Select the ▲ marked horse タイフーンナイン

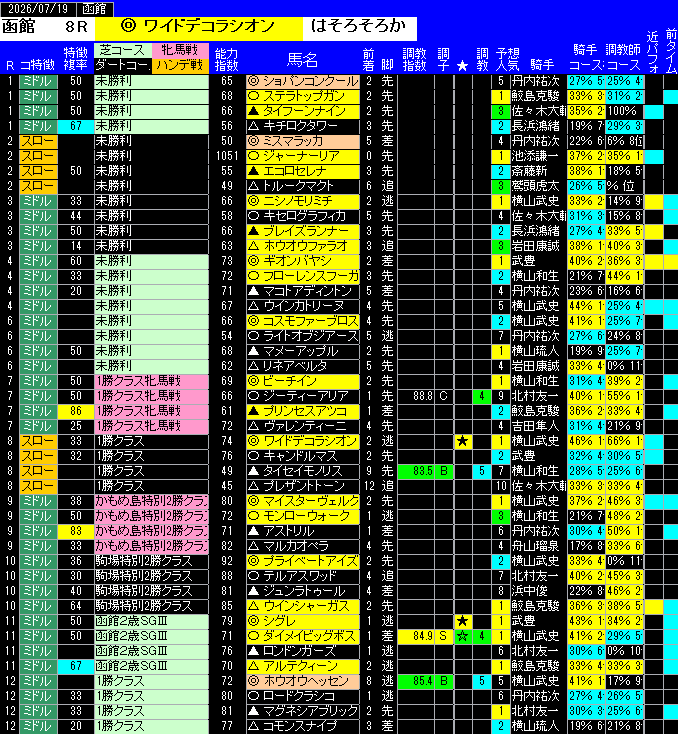click(x=303, y=111)
